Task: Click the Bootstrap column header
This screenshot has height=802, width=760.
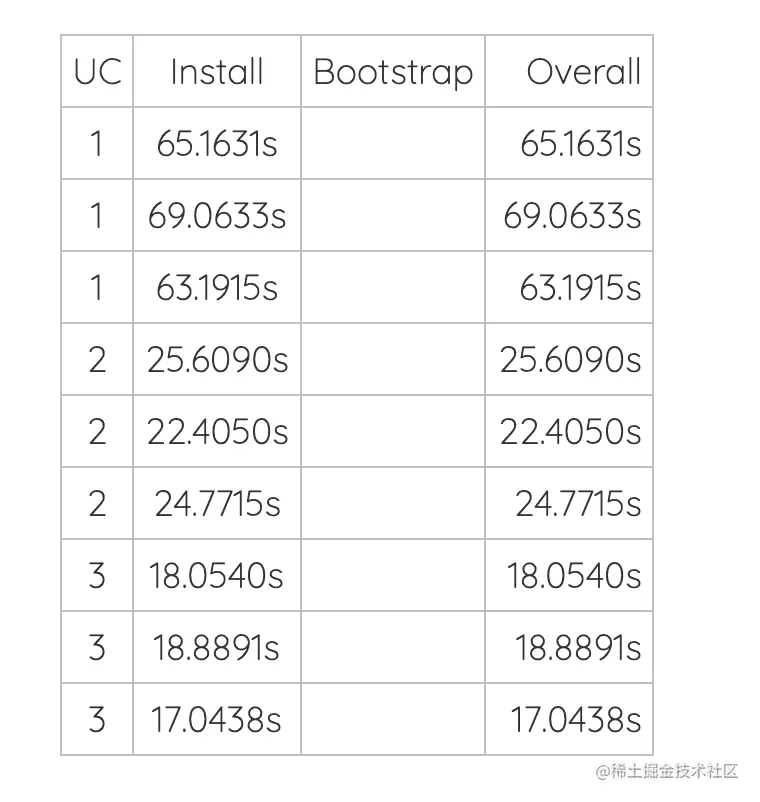Action: click(x=393, y=73)
